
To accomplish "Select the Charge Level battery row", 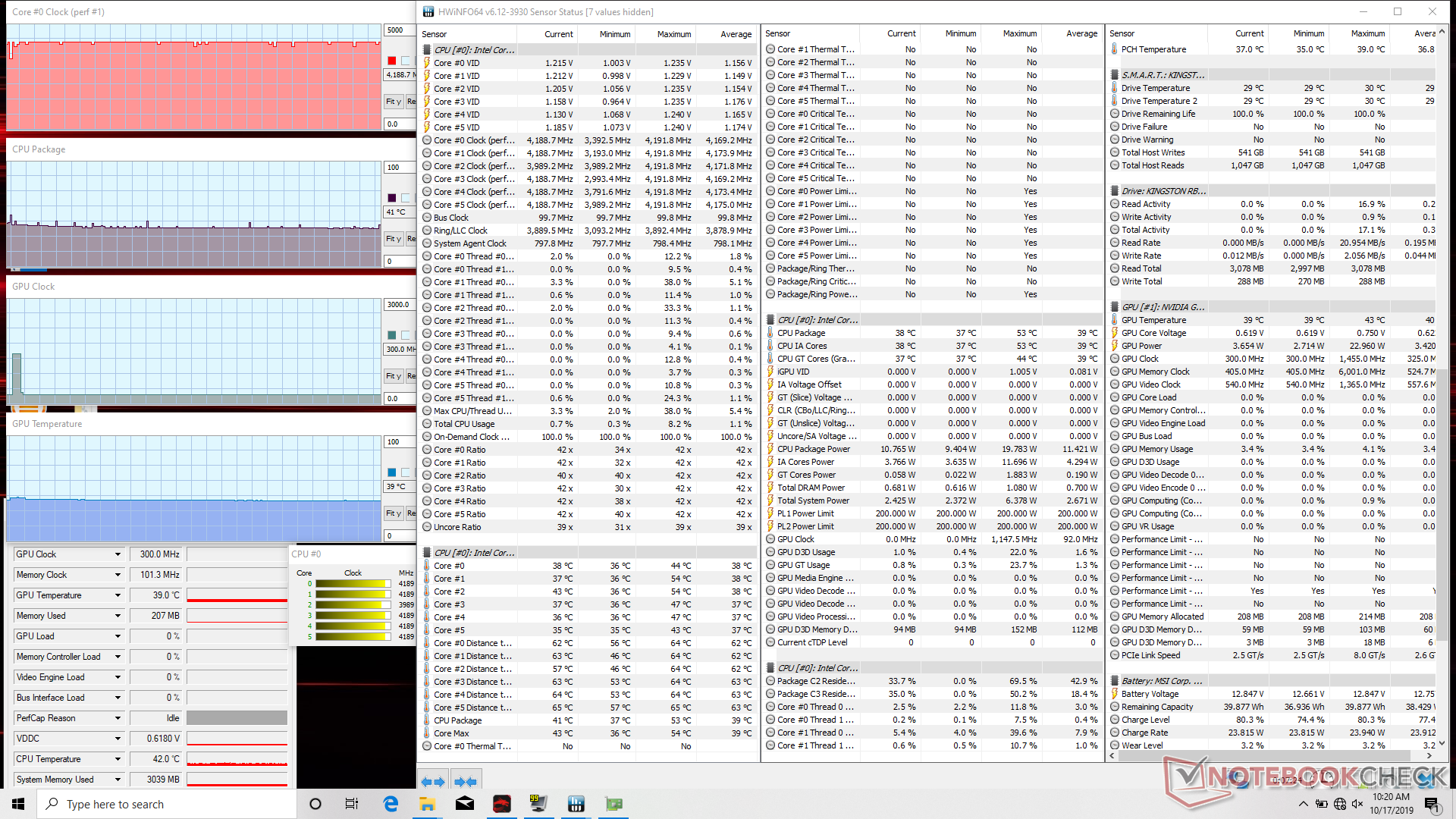I will click(1272, 720).
